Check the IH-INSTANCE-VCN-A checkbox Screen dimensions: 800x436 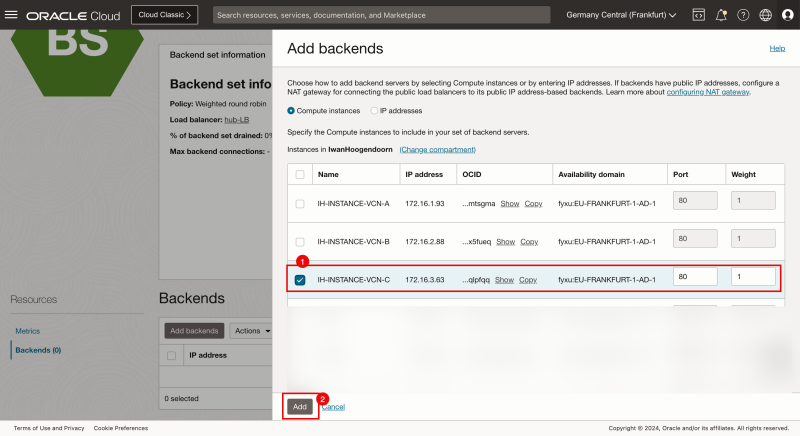300,204
